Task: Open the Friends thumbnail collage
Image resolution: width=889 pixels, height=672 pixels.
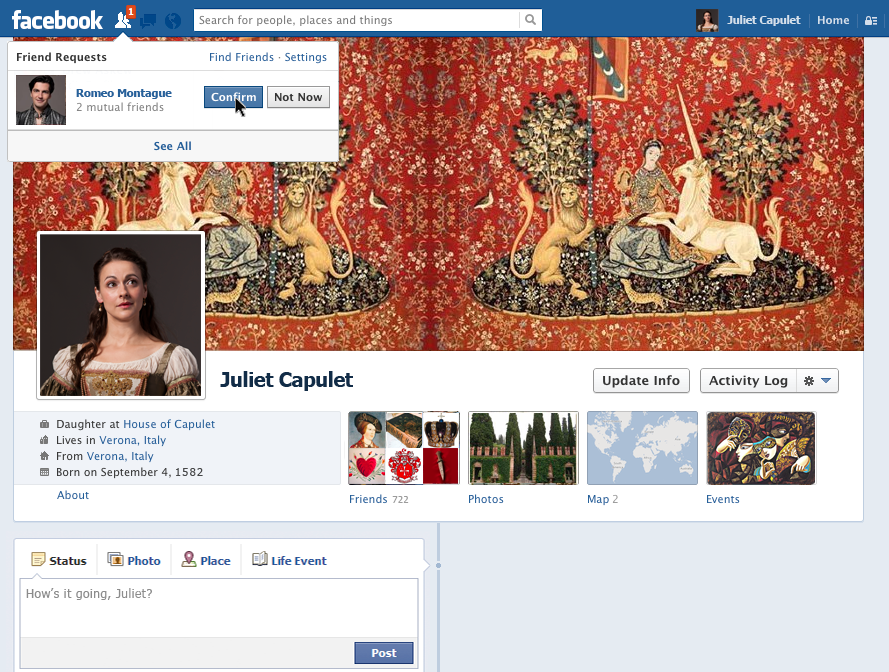Action: [x=403, y=448]
